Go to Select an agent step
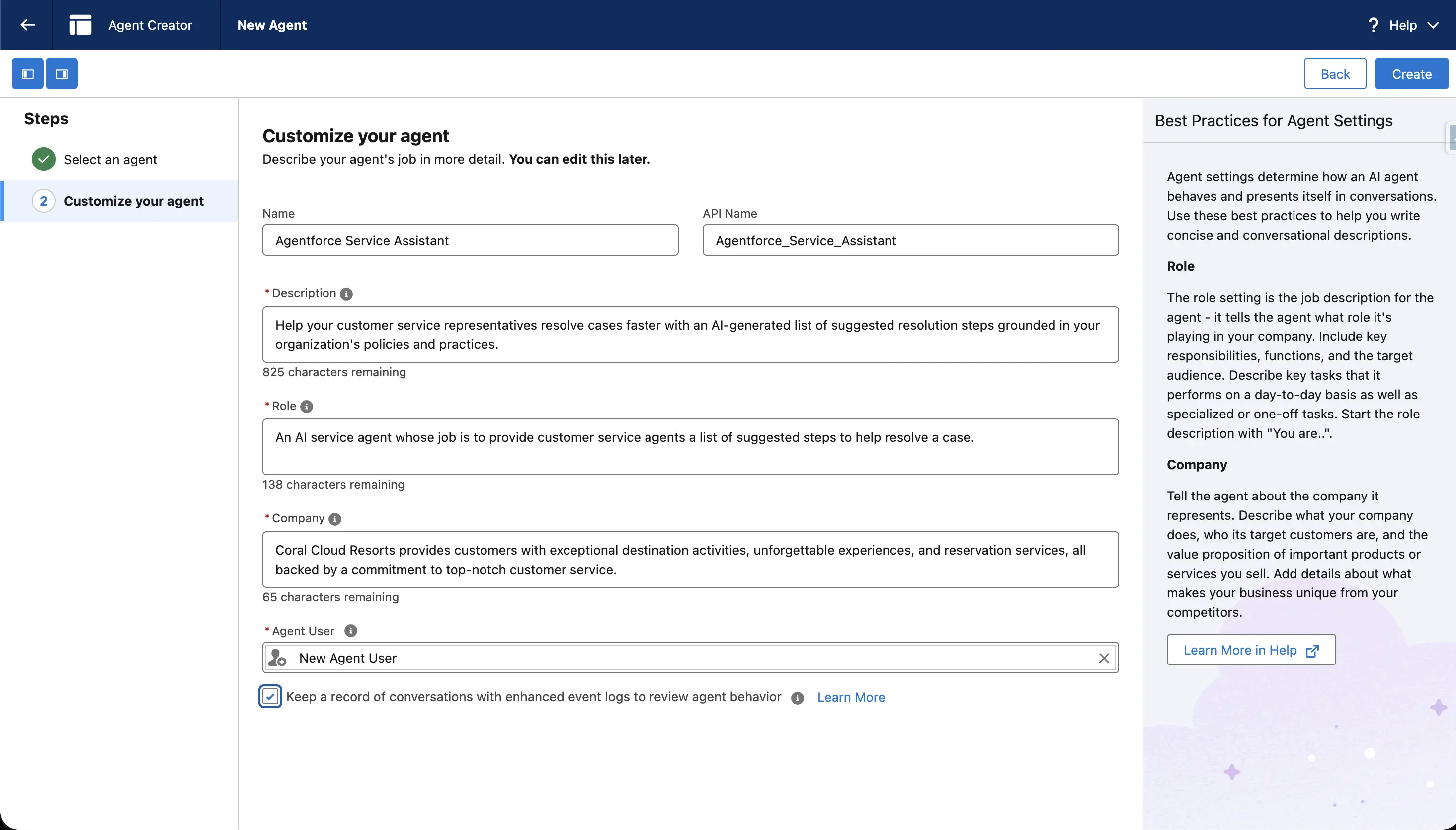Image resolution: width=1456 pixels, height=830 pixels. 110,160
